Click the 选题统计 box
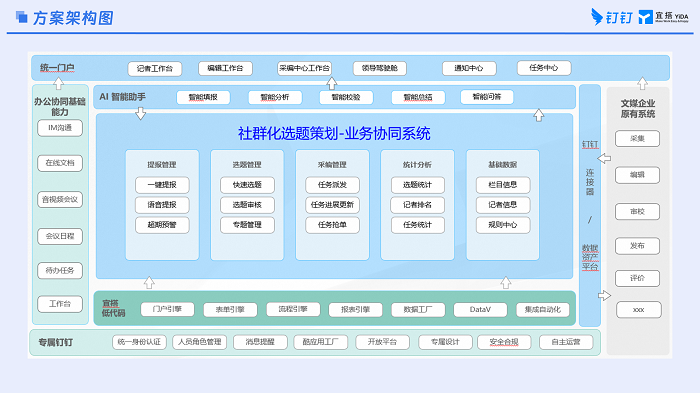Screen dimensions: 700x393 418,185
